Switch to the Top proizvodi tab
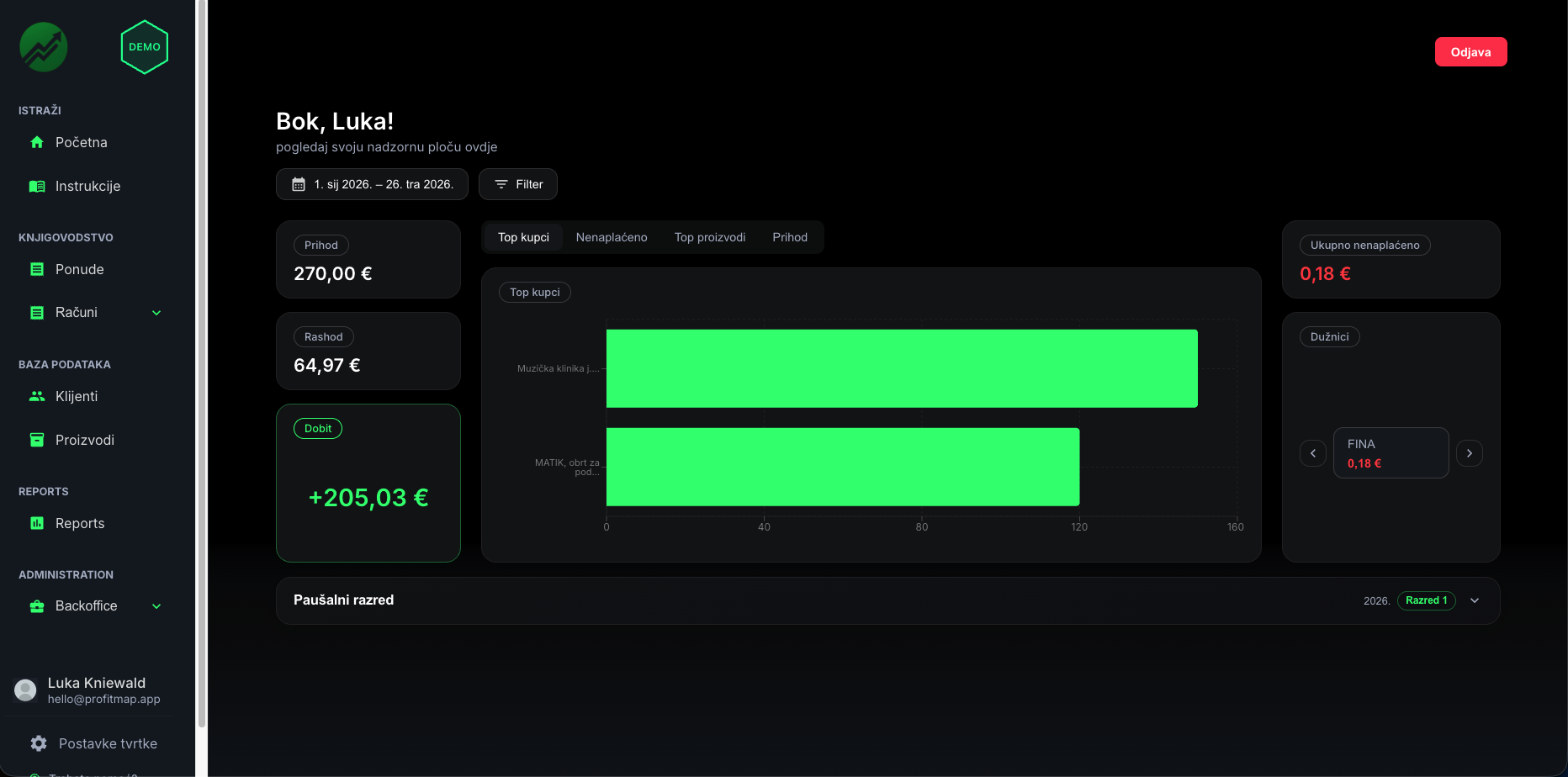This screenshot has height=777, width=1568. click(x=710, y=237)
